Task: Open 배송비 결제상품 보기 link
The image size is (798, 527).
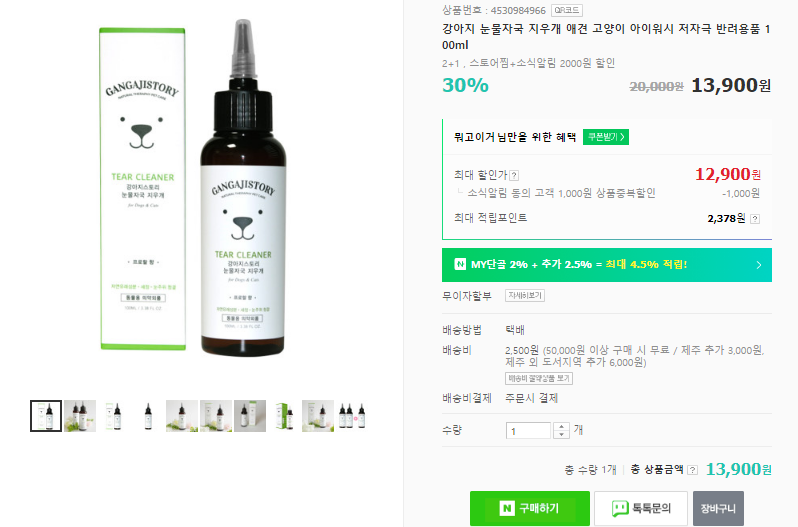Action: [539, 378]
